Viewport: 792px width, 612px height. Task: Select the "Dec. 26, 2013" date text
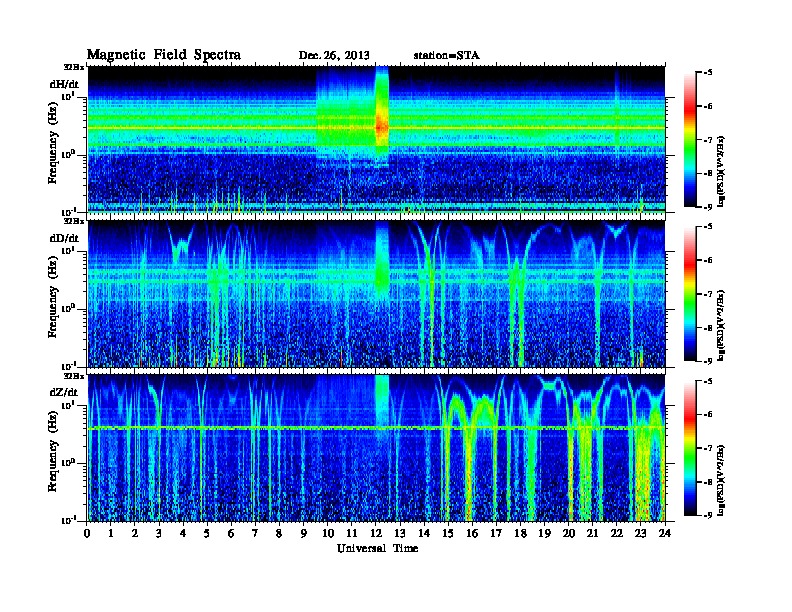pos(334,56)
